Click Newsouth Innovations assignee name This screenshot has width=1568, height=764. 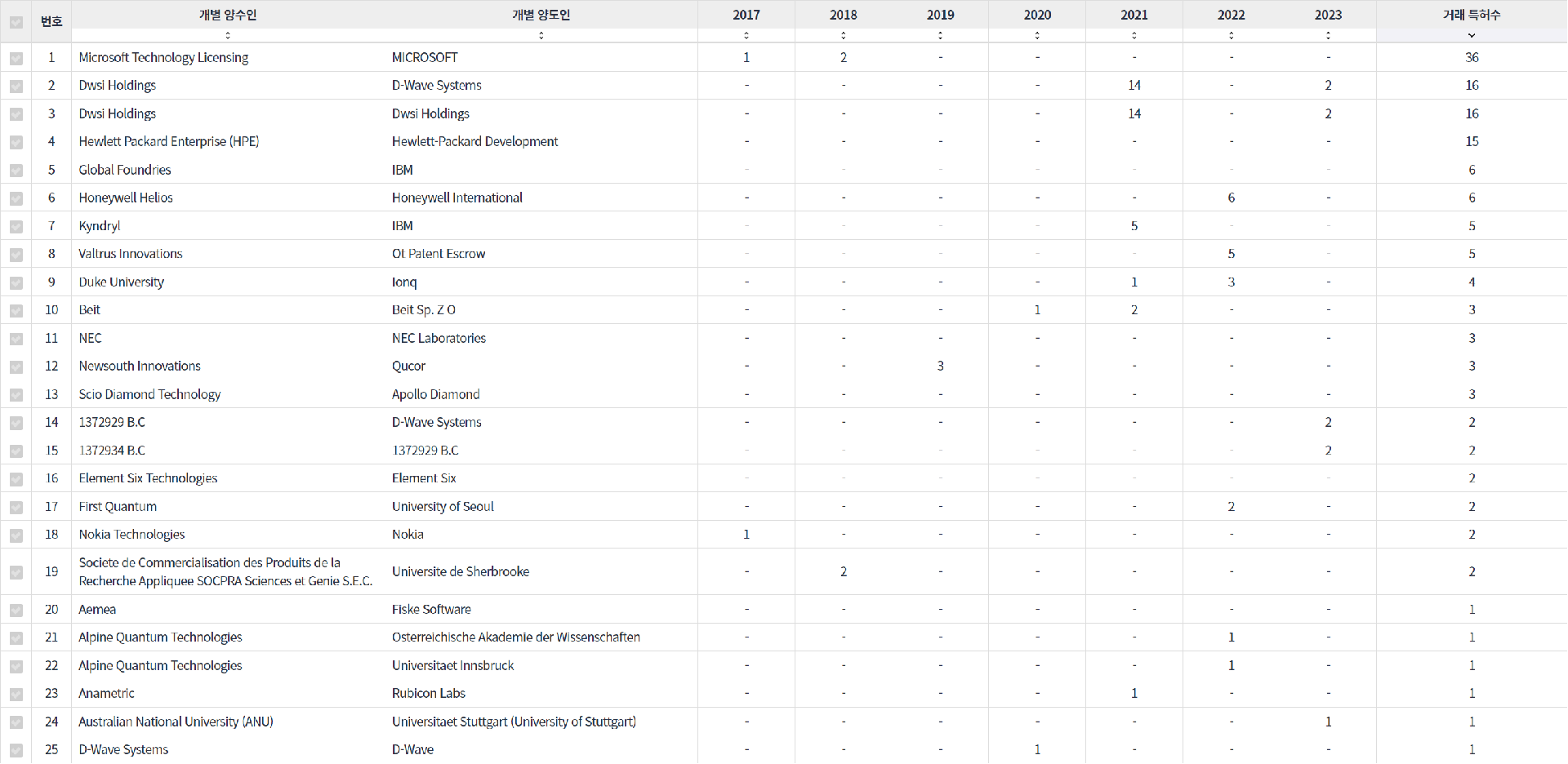pyautogui.click(x=140, y=366)
